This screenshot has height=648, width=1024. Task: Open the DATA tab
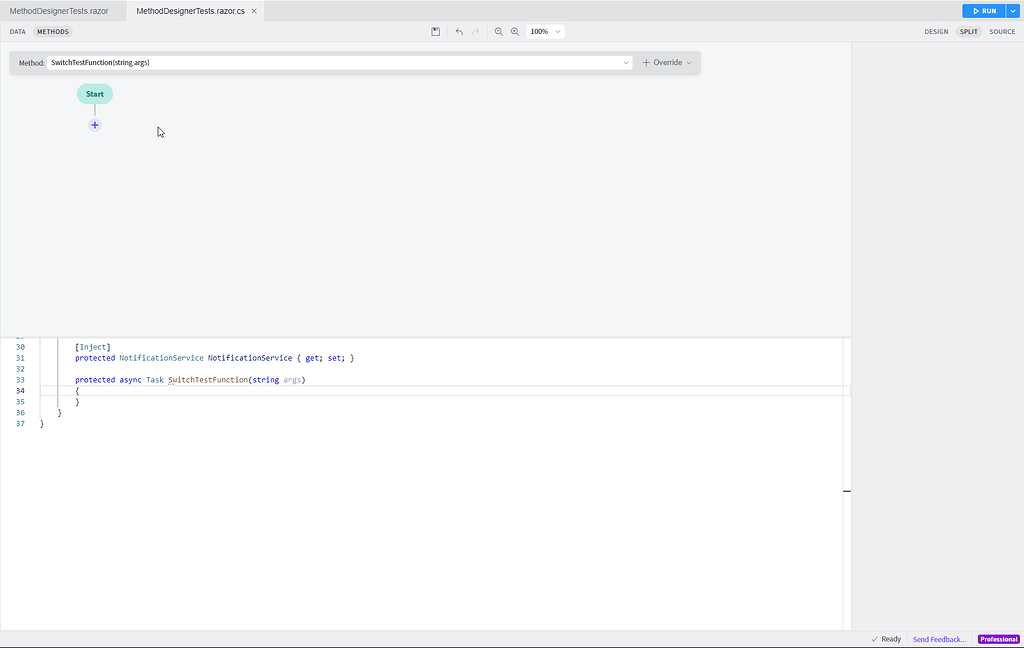click(17, 31)
